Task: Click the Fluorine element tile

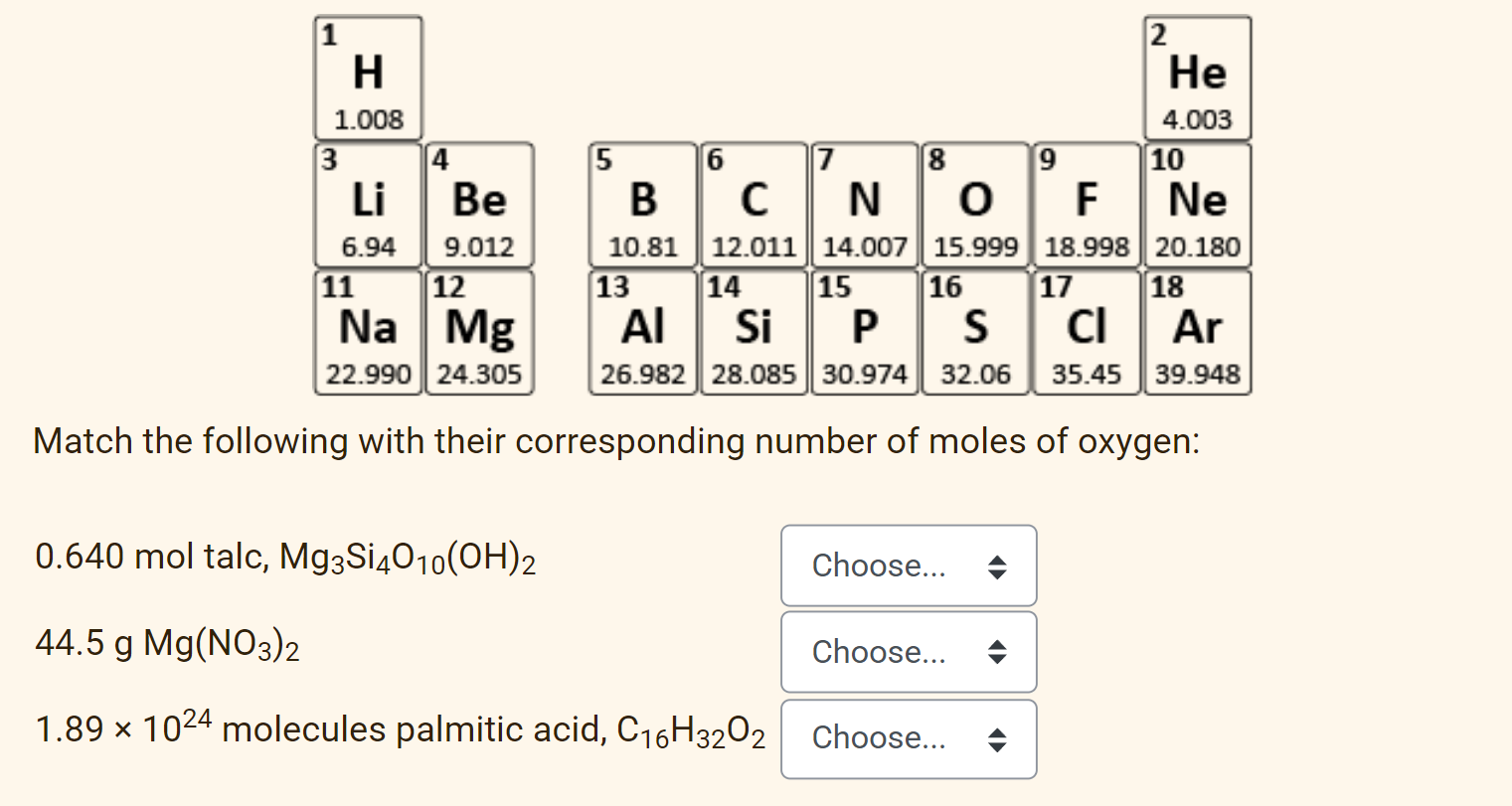Action: (1087, 205)
